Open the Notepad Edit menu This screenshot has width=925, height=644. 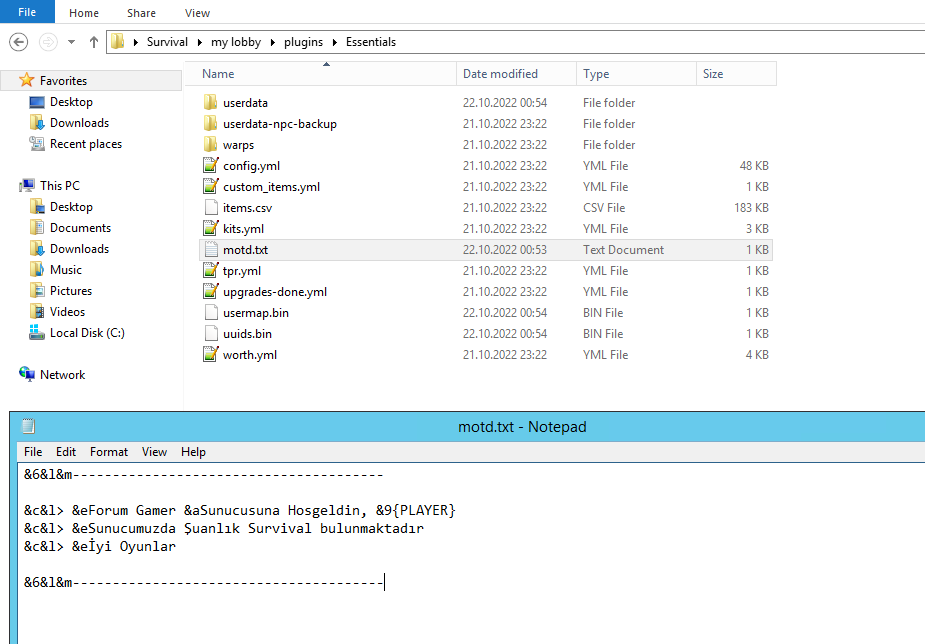[65, 452]
